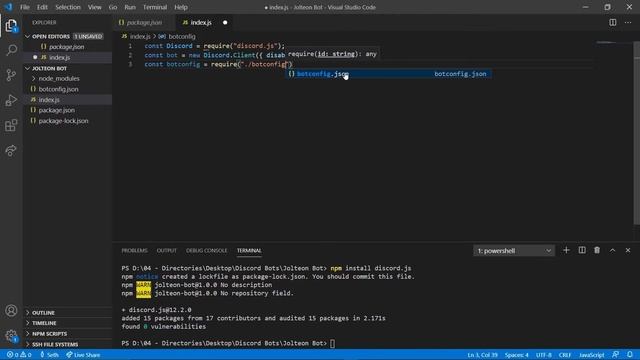Open the Run and Debug view icon
The width and height of the screenshot is (640, 360).
[11, 100]
